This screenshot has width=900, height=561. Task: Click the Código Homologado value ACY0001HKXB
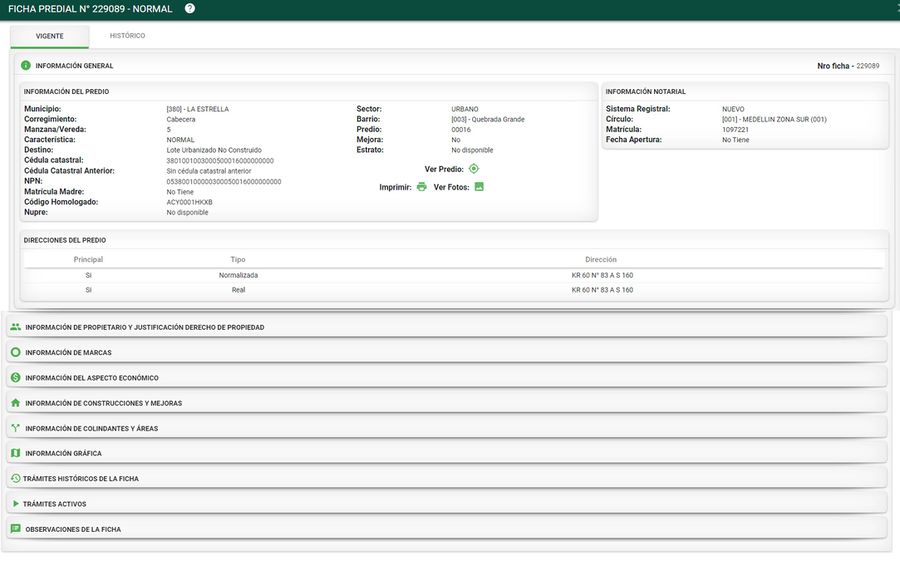click(189, 202)
